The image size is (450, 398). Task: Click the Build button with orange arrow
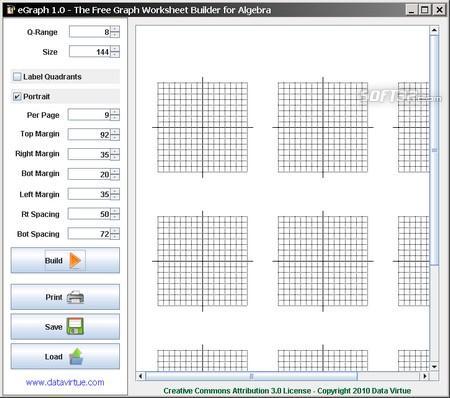[x=65, y=260]
